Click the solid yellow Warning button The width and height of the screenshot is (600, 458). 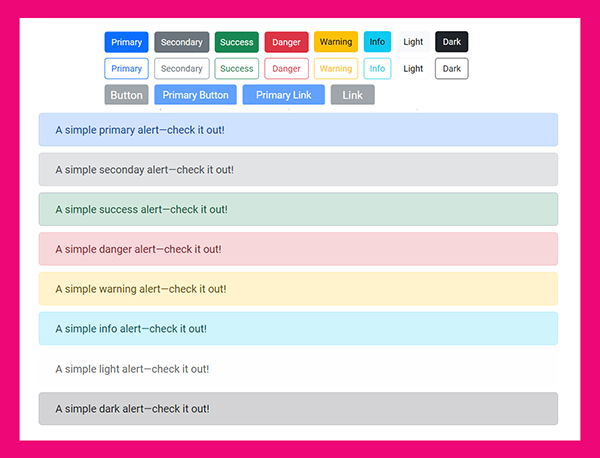[336, 42]
